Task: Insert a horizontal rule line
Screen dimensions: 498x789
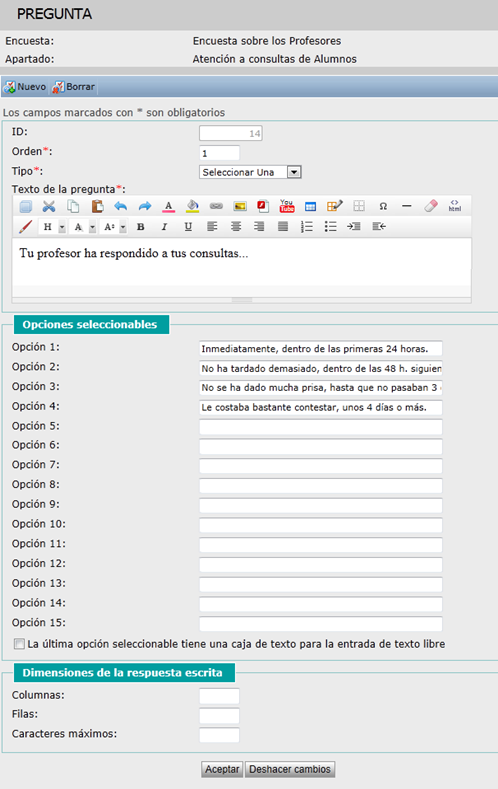Action: (x=406, y=206)
